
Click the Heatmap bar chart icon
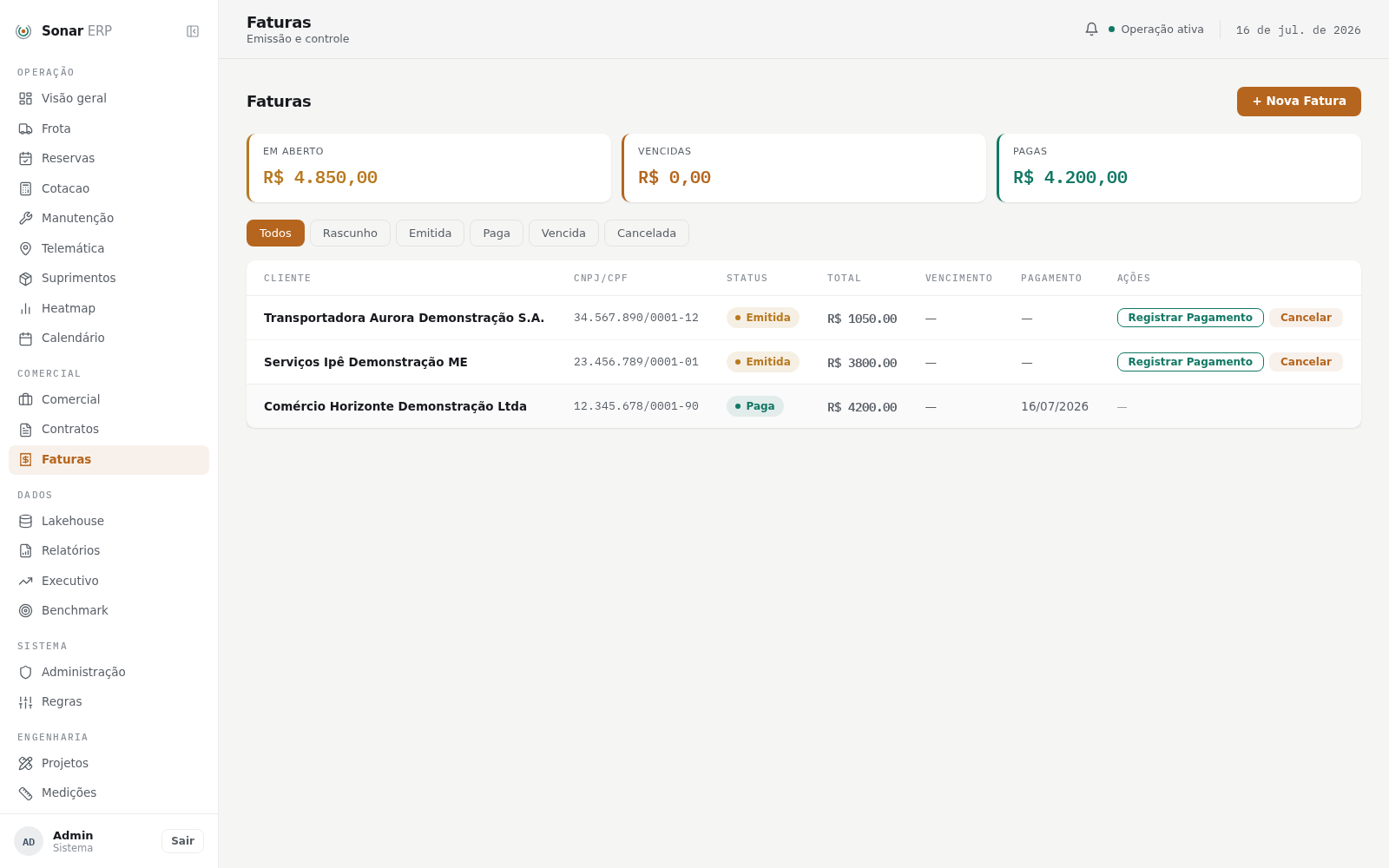26,308
